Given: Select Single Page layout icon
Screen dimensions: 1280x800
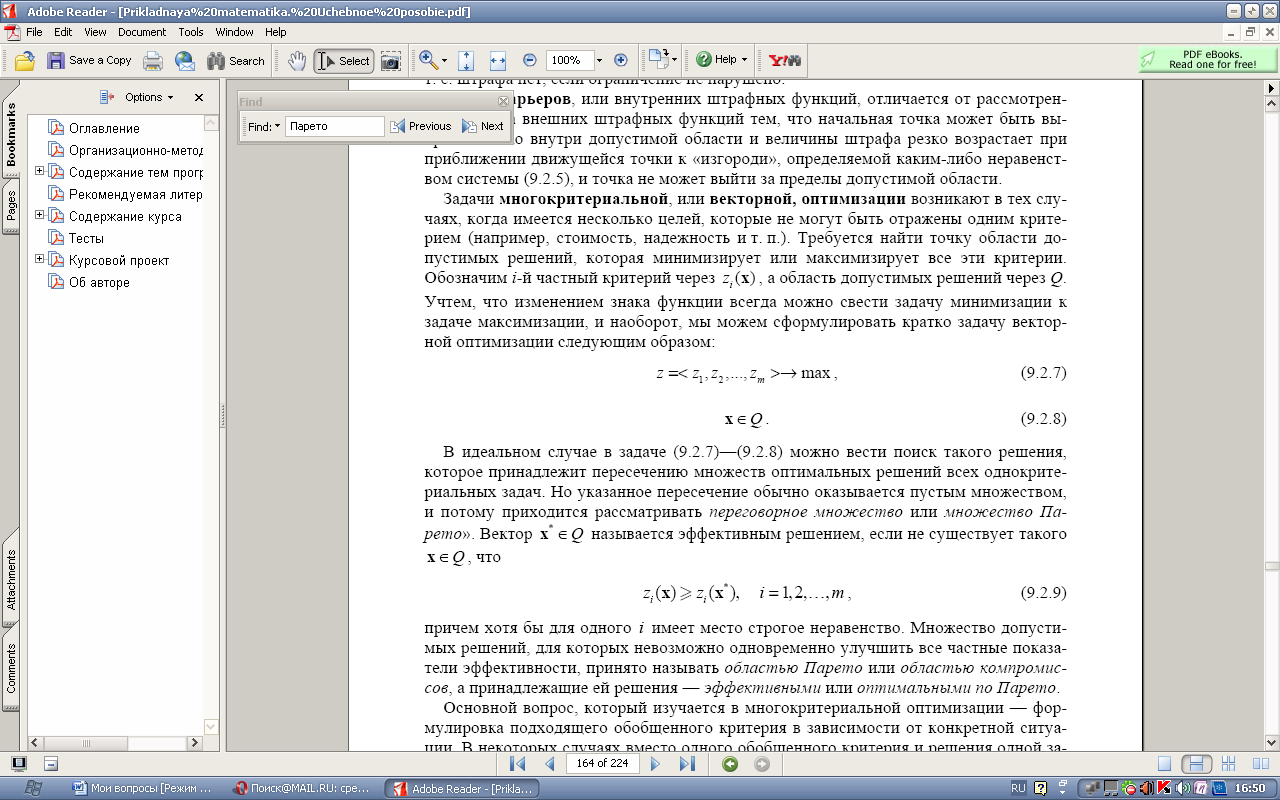Looking at the screenshot, I should point(1163,764).
